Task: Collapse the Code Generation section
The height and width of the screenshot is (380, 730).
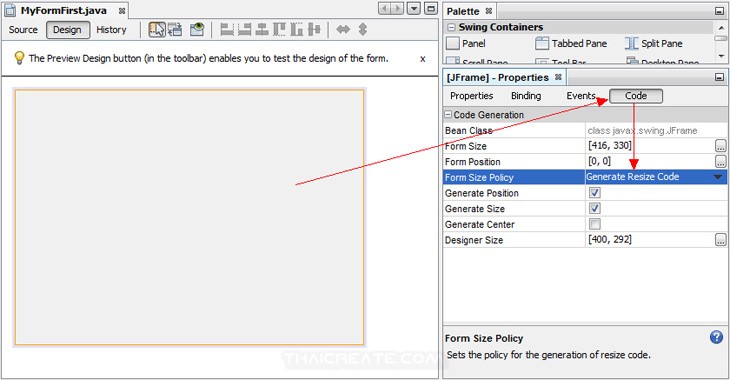Action: (448, 115)
